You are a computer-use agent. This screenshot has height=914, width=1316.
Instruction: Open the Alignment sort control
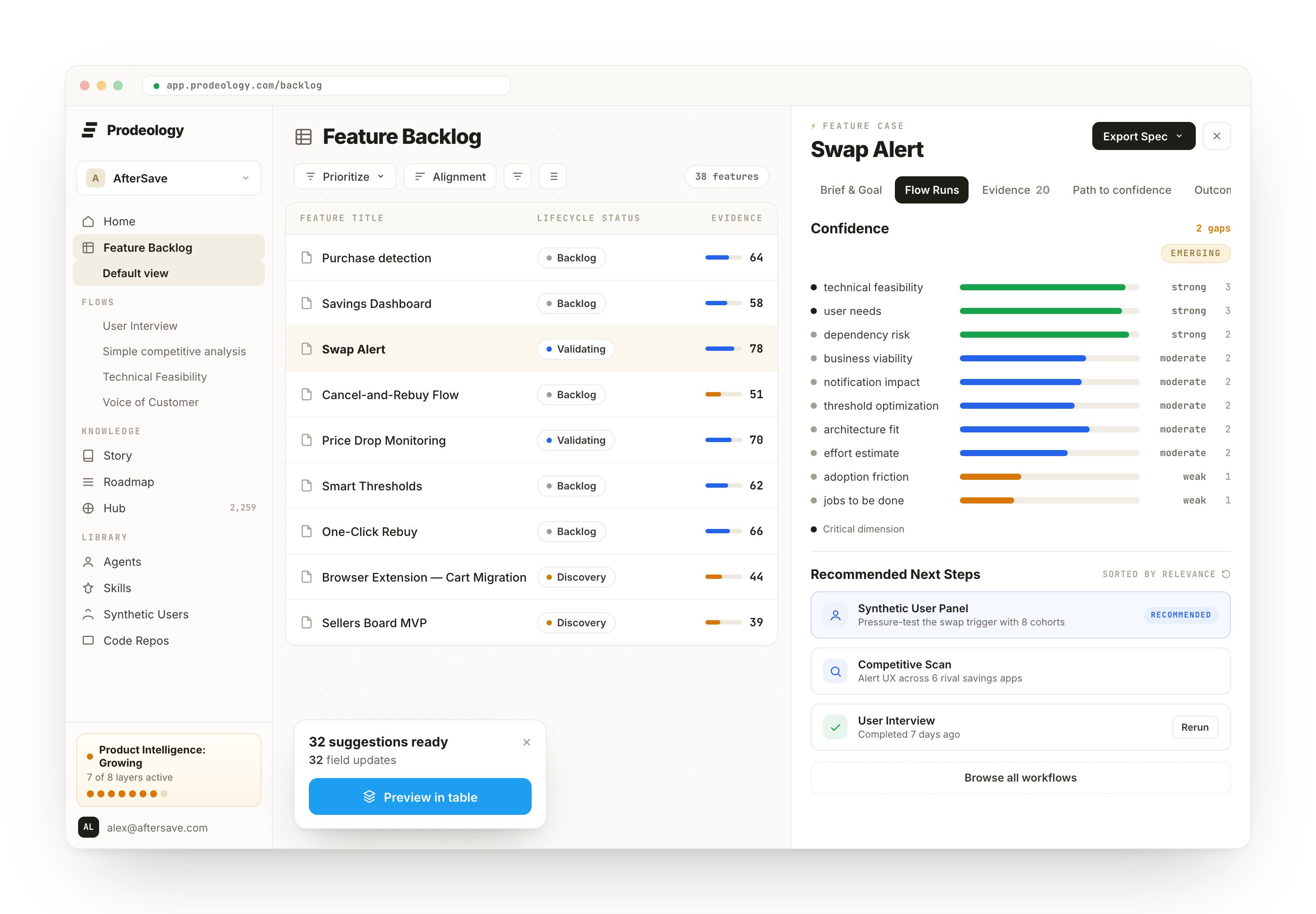tap(450, 177)
